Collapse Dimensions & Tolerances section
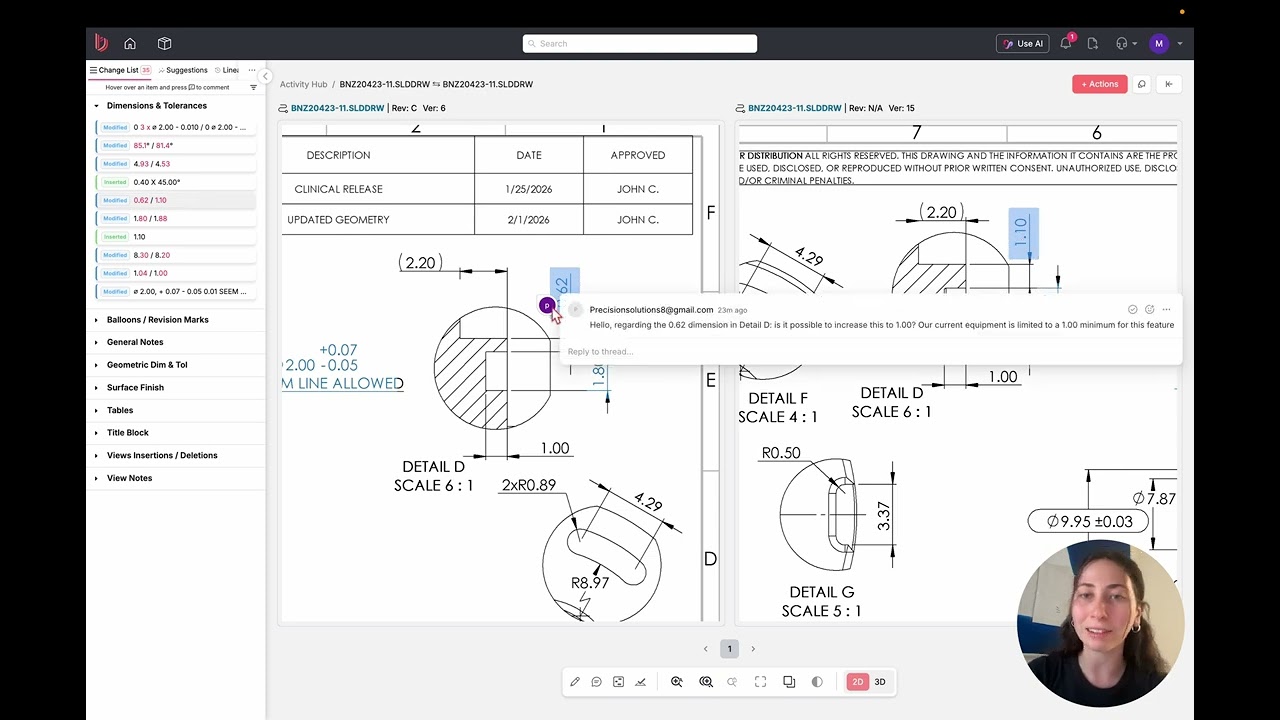This screenshot has height=720, width=1280. [x=97, y=106]
